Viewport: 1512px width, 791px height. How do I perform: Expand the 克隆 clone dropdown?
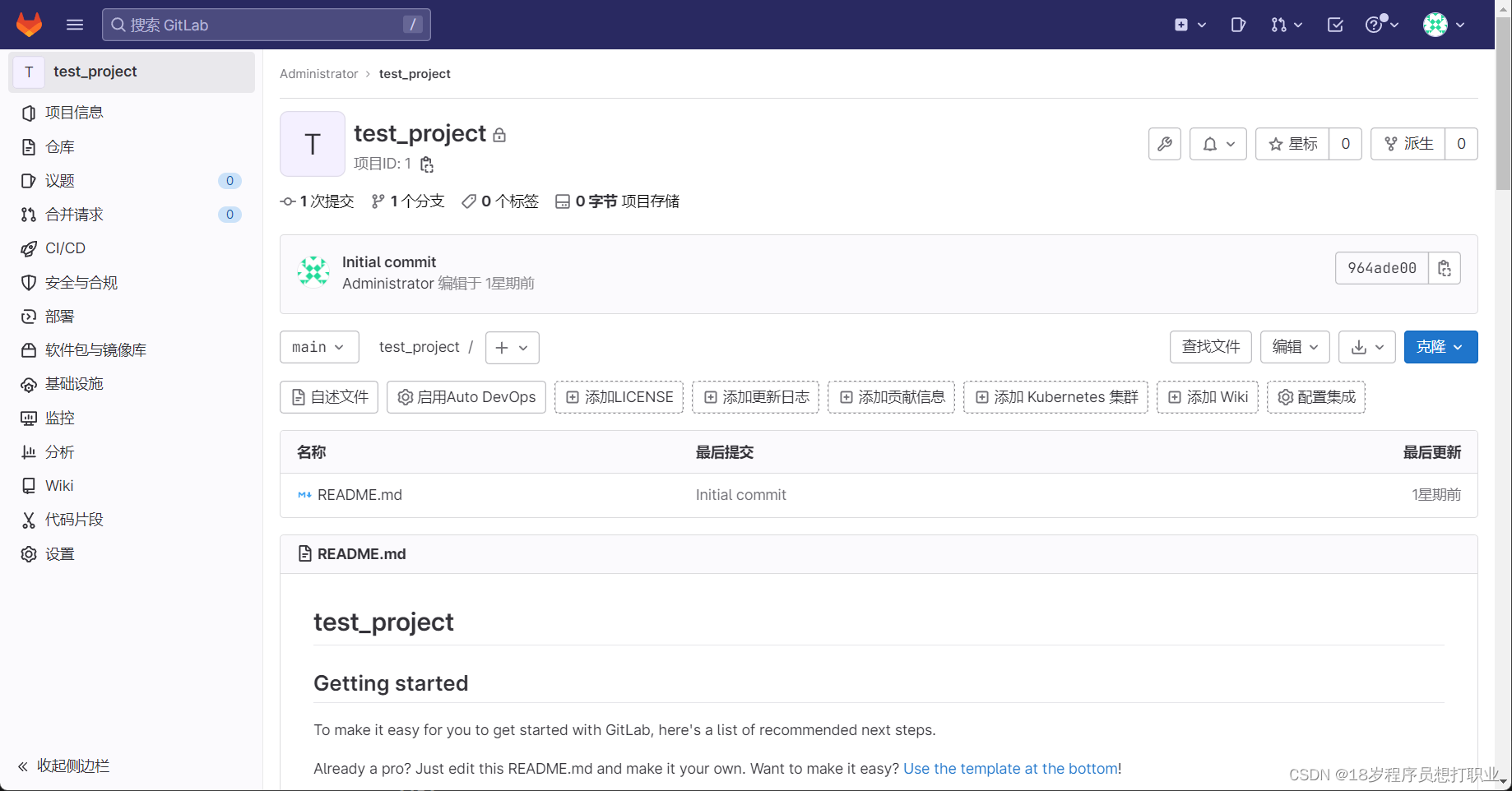click(x=1441, y=347)
